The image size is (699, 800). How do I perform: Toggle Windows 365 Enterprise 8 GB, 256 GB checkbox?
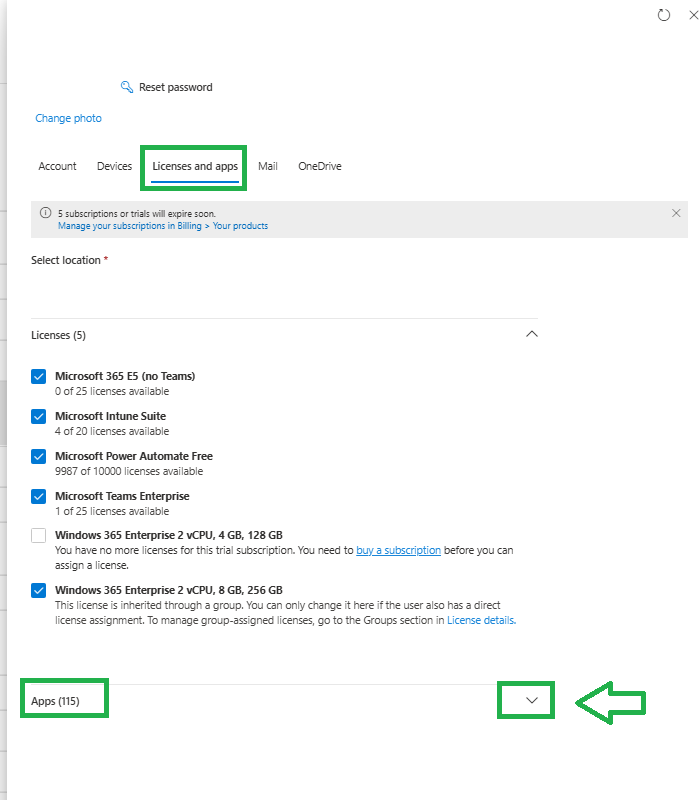coord(38,590)
